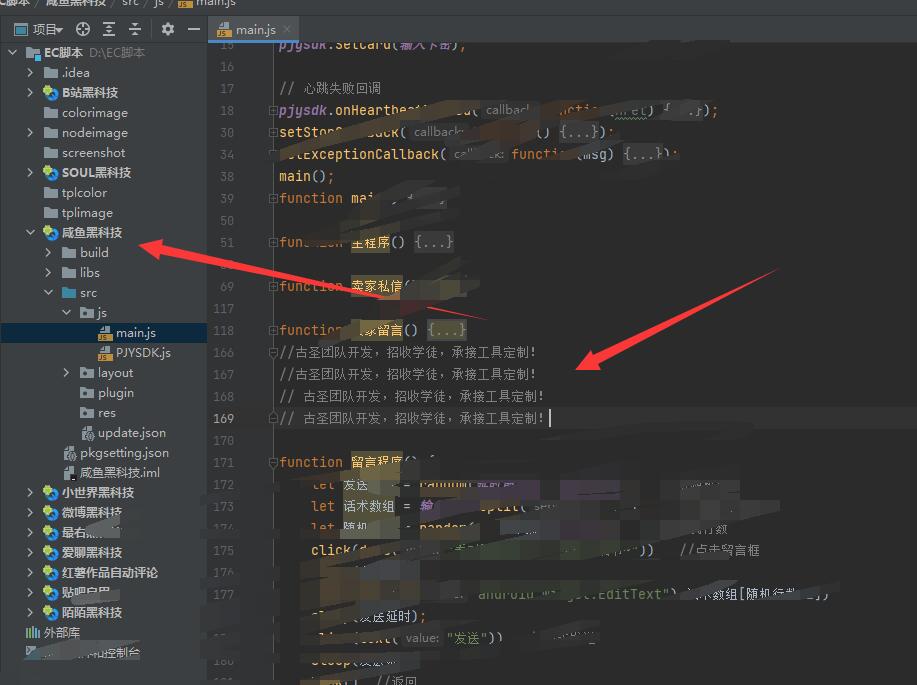Click the SOUL黑科技 module icon
Screen dimensions: 917x685
[x=50, y=173]
